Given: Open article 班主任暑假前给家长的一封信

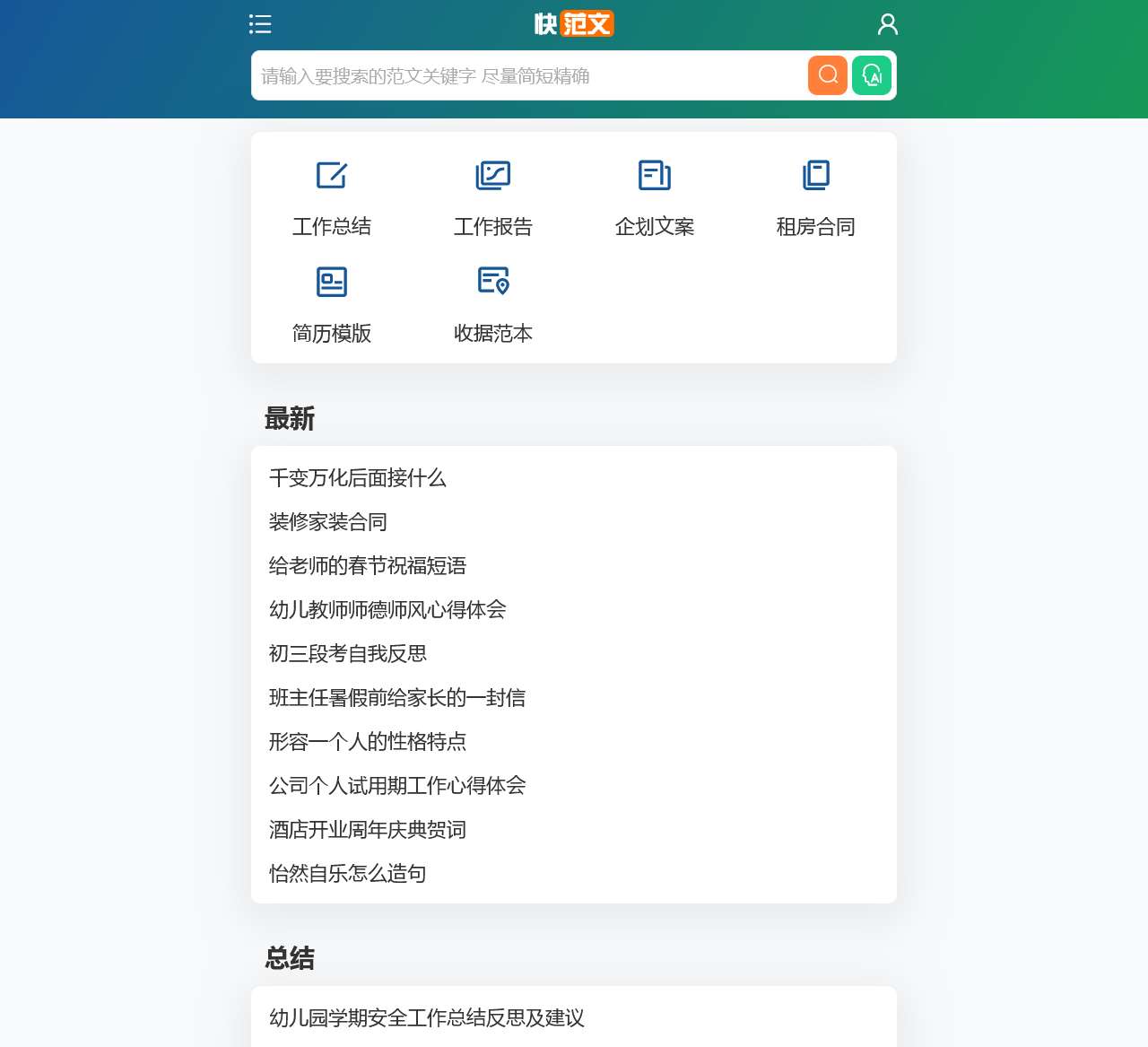Looking at the screenshot, I should (397, 698).
